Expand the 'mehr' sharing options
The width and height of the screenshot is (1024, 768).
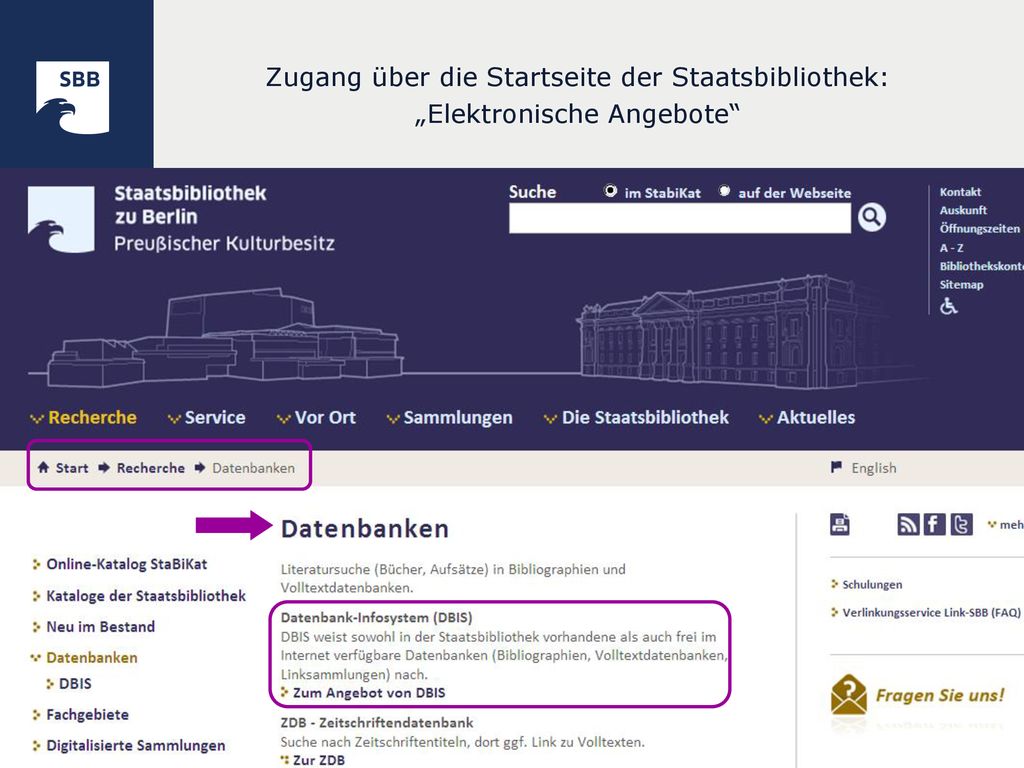coord(1006,524)
